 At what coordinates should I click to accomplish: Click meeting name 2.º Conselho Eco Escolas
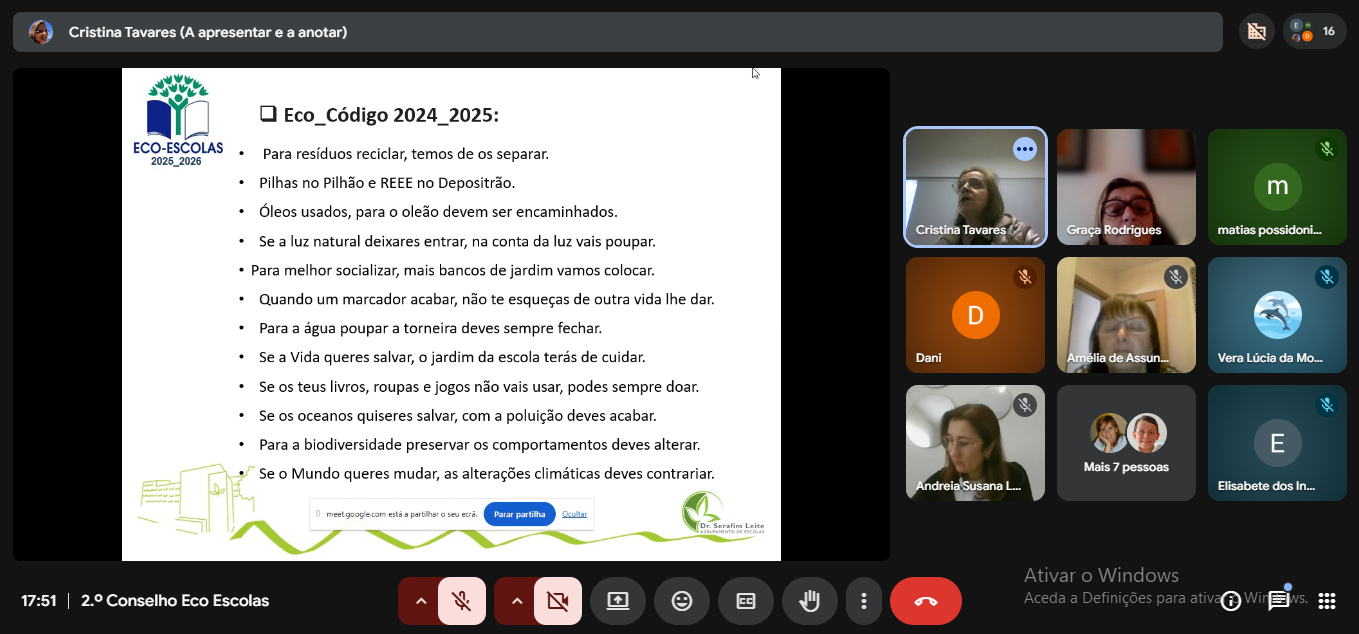175,601
